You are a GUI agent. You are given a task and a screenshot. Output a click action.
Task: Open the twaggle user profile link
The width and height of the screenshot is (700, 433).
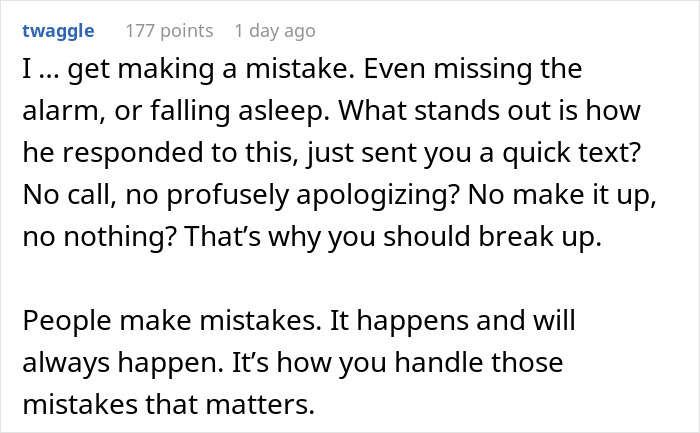click(x=61, y=31)
